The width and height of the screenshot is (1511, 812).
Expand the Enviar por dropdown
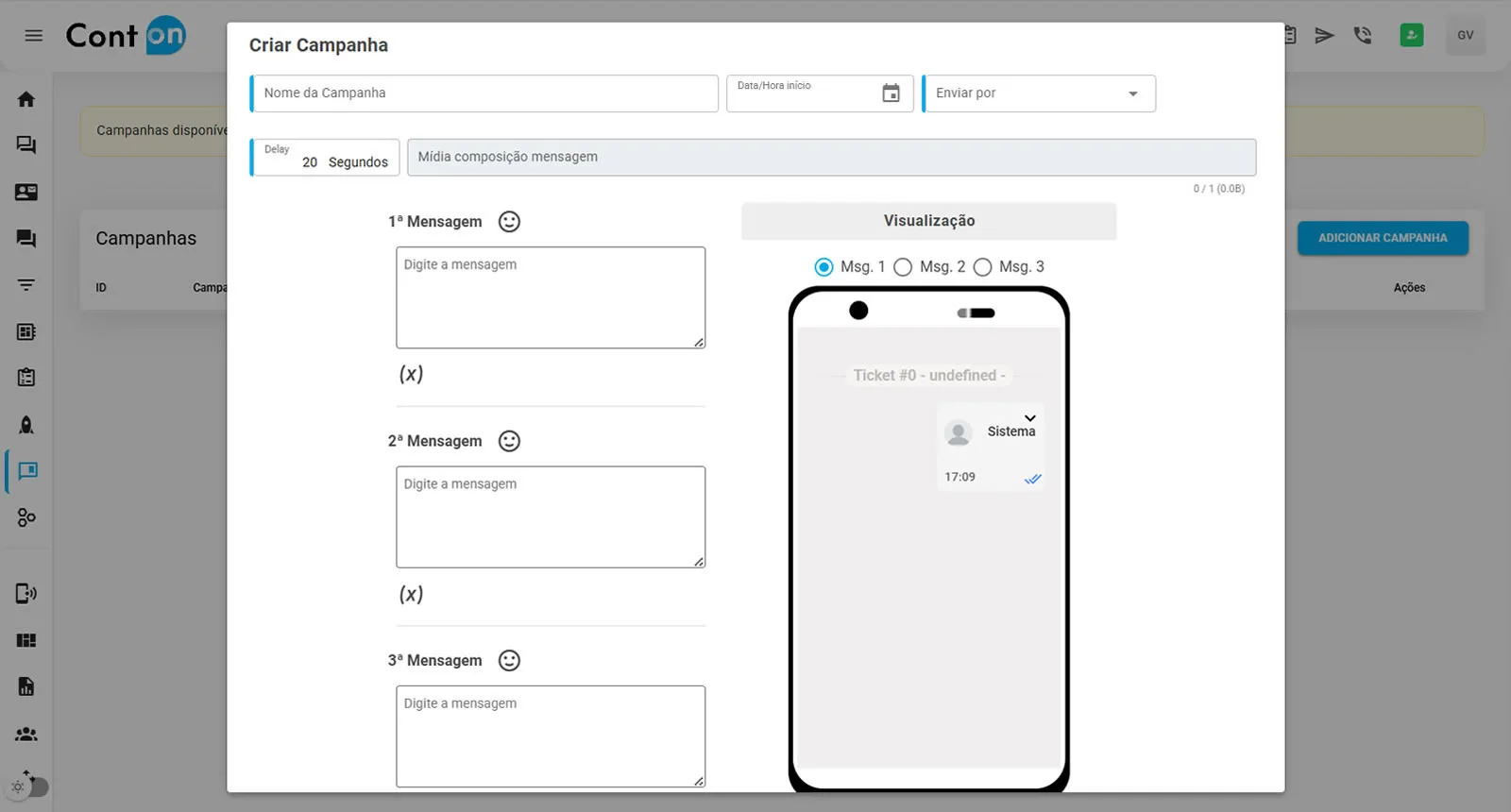click(x=1132, y=93)
